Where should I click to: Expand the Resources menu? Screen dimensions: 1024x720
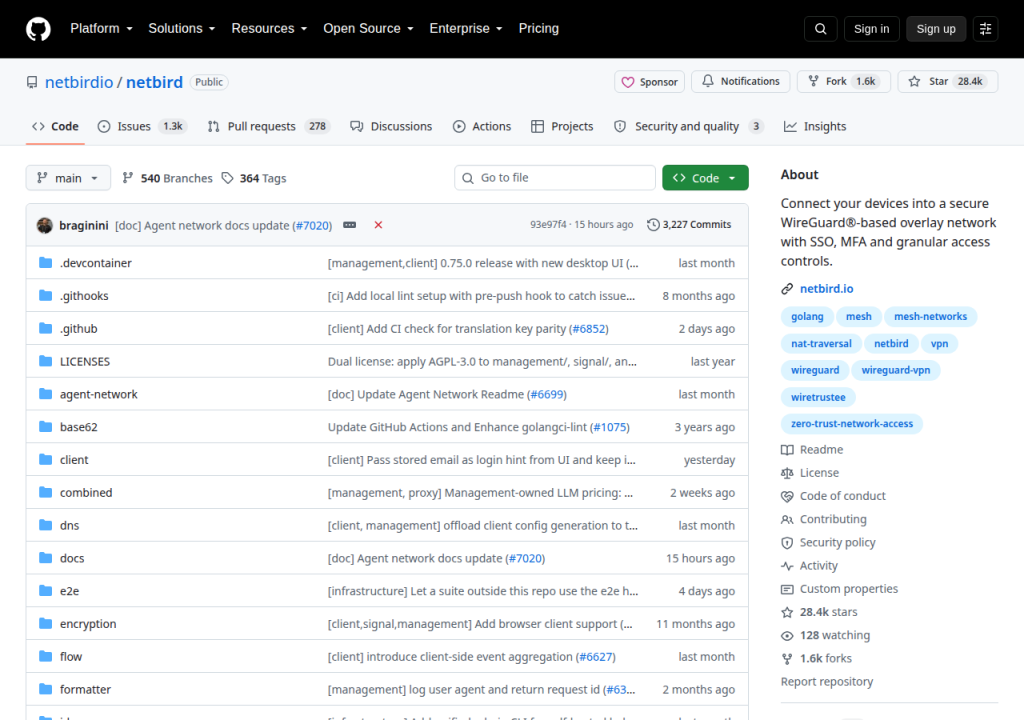[269, 29]
